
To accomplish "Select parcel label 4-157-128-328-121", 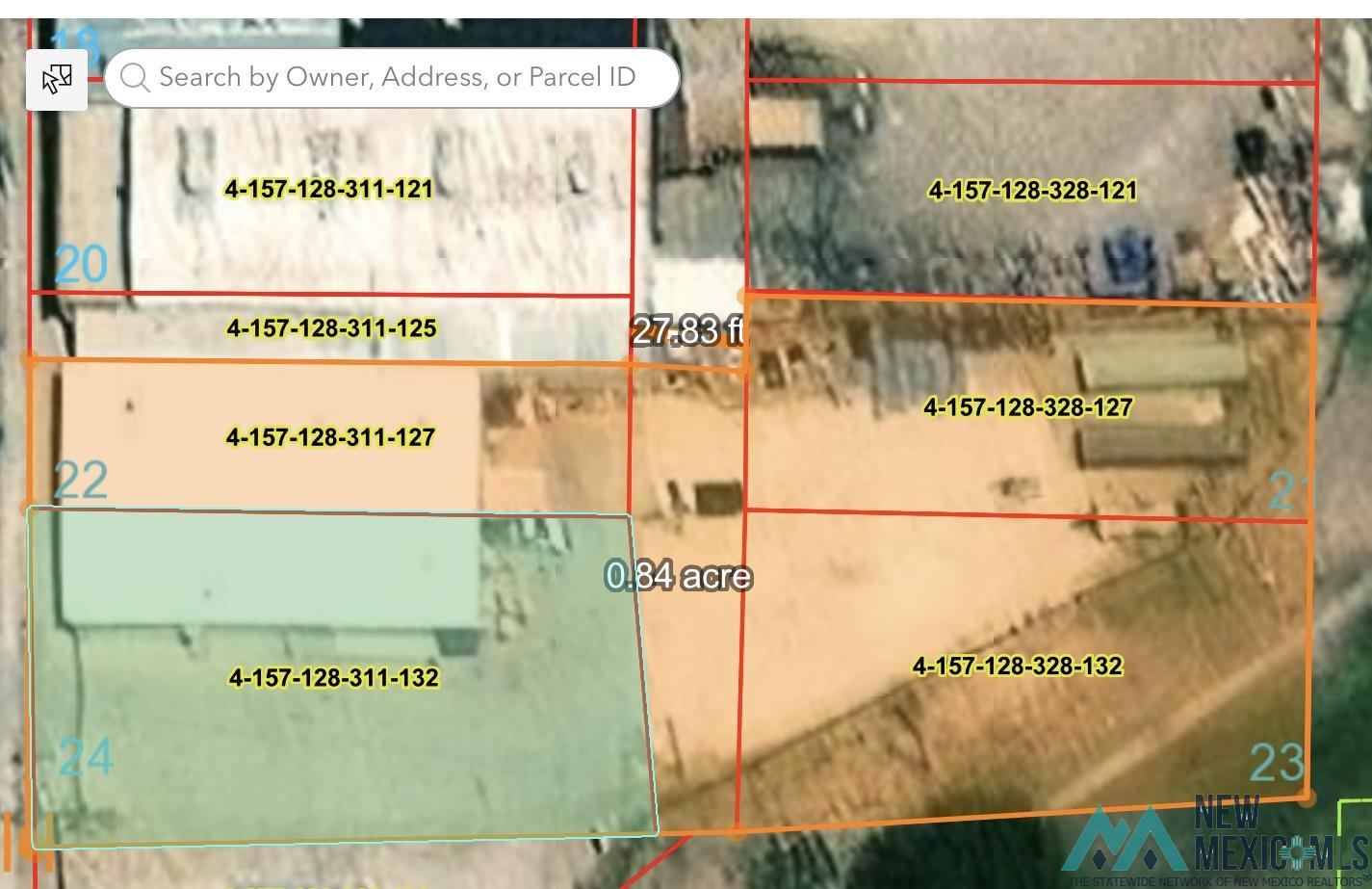I will click(1032, 191).
